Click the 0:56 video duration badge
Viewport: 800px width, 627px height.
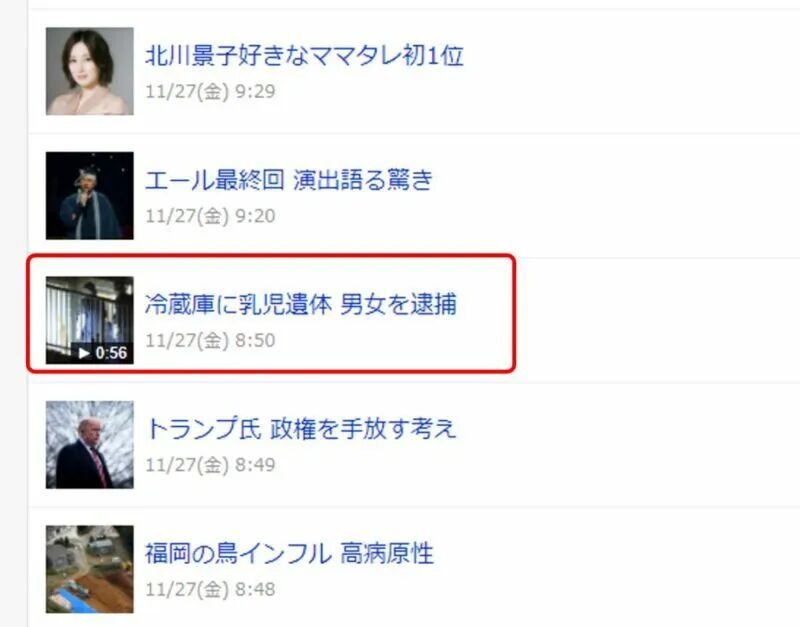[x=102, y=353]
